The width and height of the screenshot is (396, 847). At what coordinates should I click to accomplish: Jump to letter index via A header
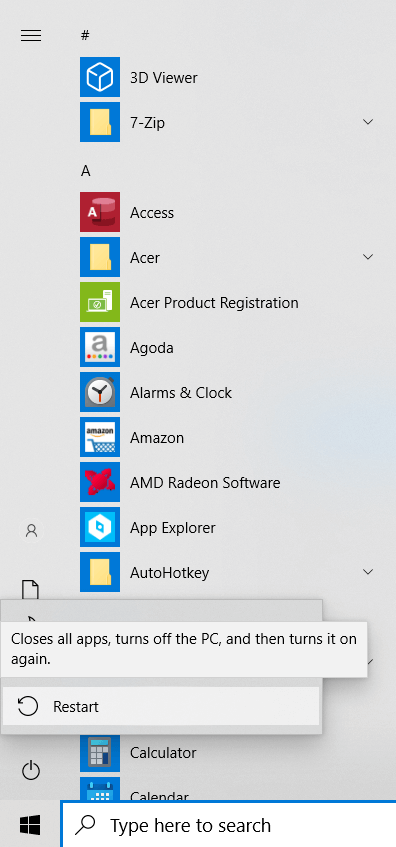(85, 171)
